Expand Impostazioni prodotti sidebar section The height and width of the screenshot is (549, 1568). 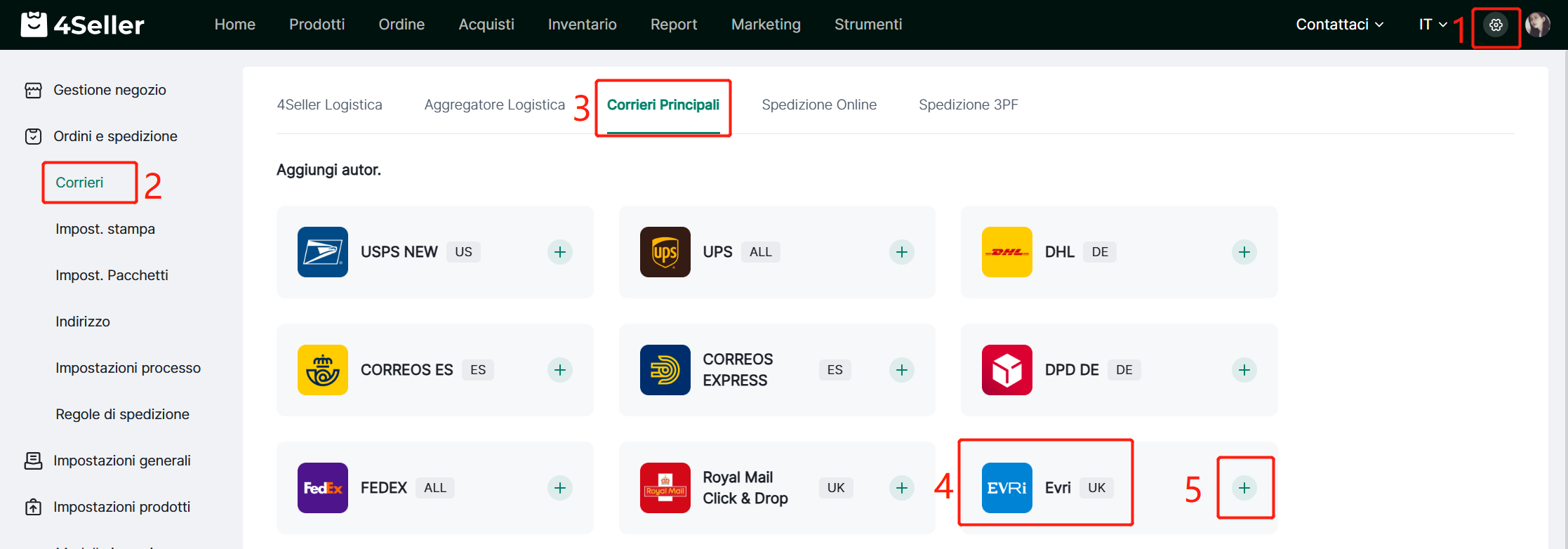(x=121, y=507)
